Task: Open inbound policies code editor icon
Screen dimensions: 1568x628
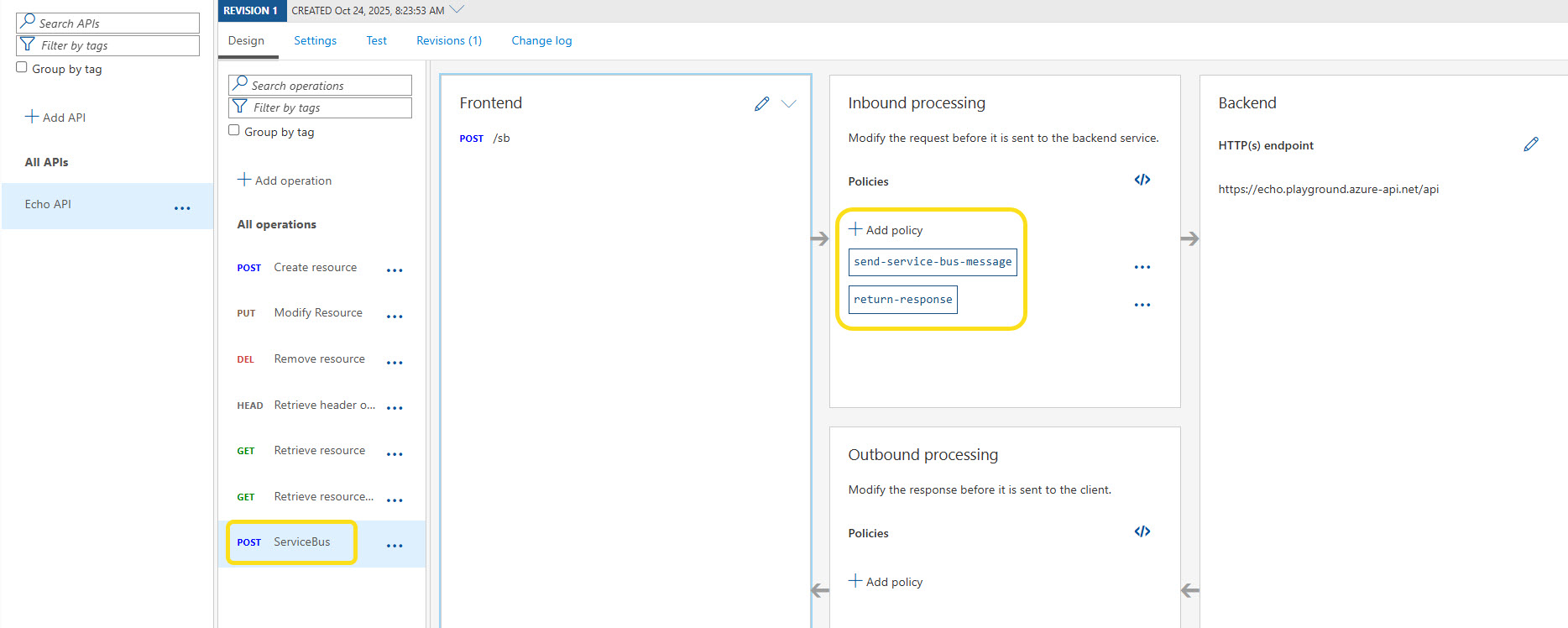Action: (1142, 180)
